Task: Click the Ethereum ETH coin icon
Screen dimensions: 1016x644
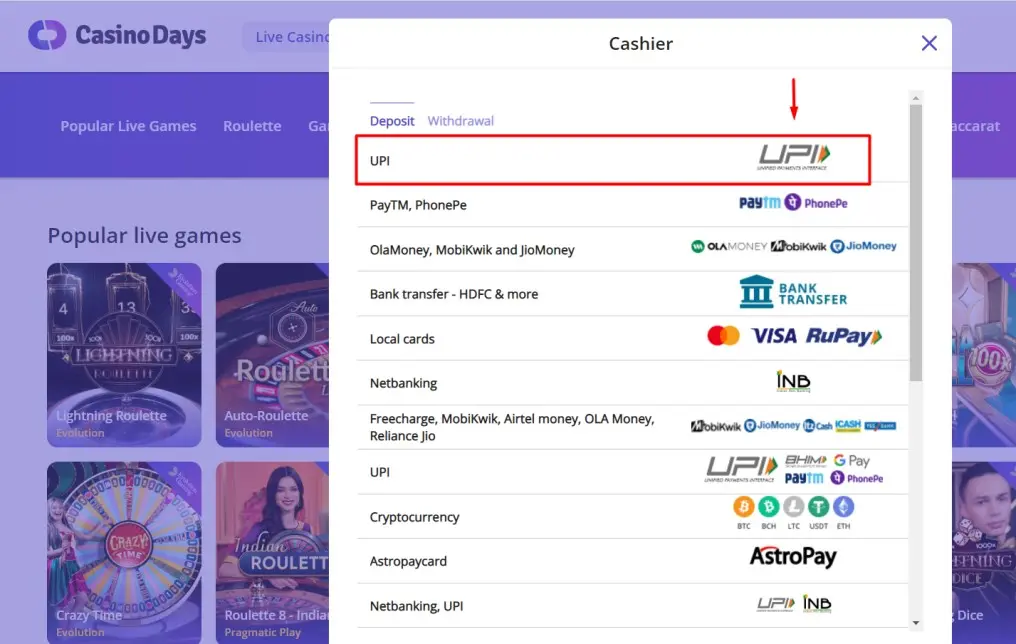Action: pyautogui.click(x=843, y=507)
